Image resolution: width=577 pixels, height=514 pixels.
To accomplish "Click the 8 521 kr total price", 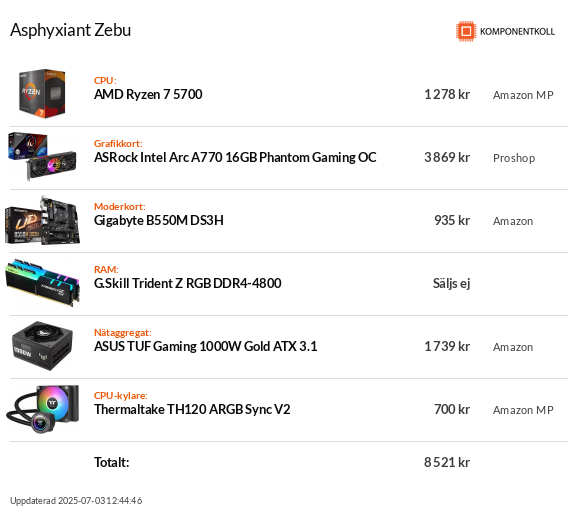I will click(447, 462).
